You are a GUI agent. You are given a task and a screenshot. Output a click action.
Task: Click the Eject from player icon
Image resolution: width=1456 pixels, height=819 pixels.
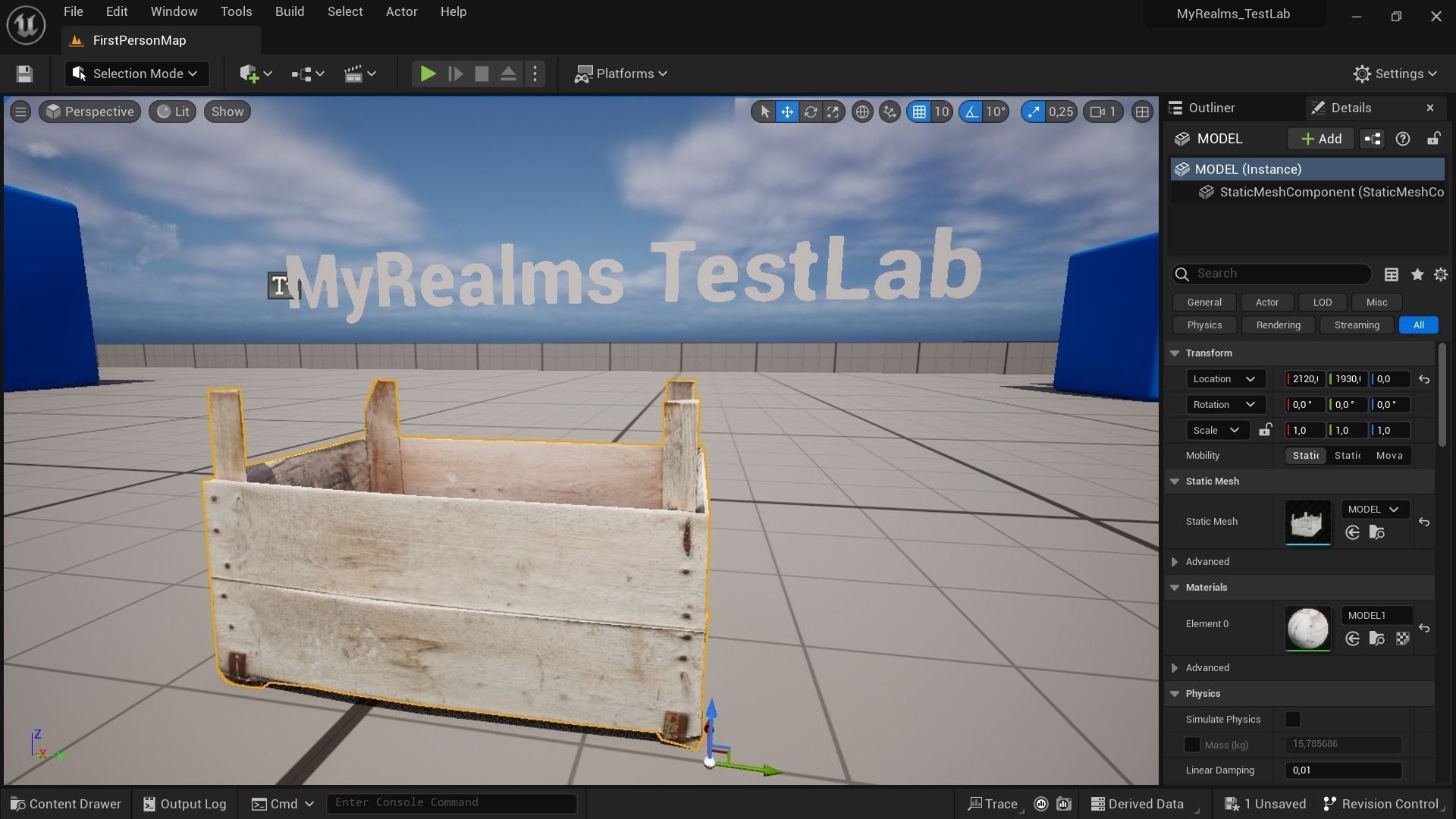[508, 74]
